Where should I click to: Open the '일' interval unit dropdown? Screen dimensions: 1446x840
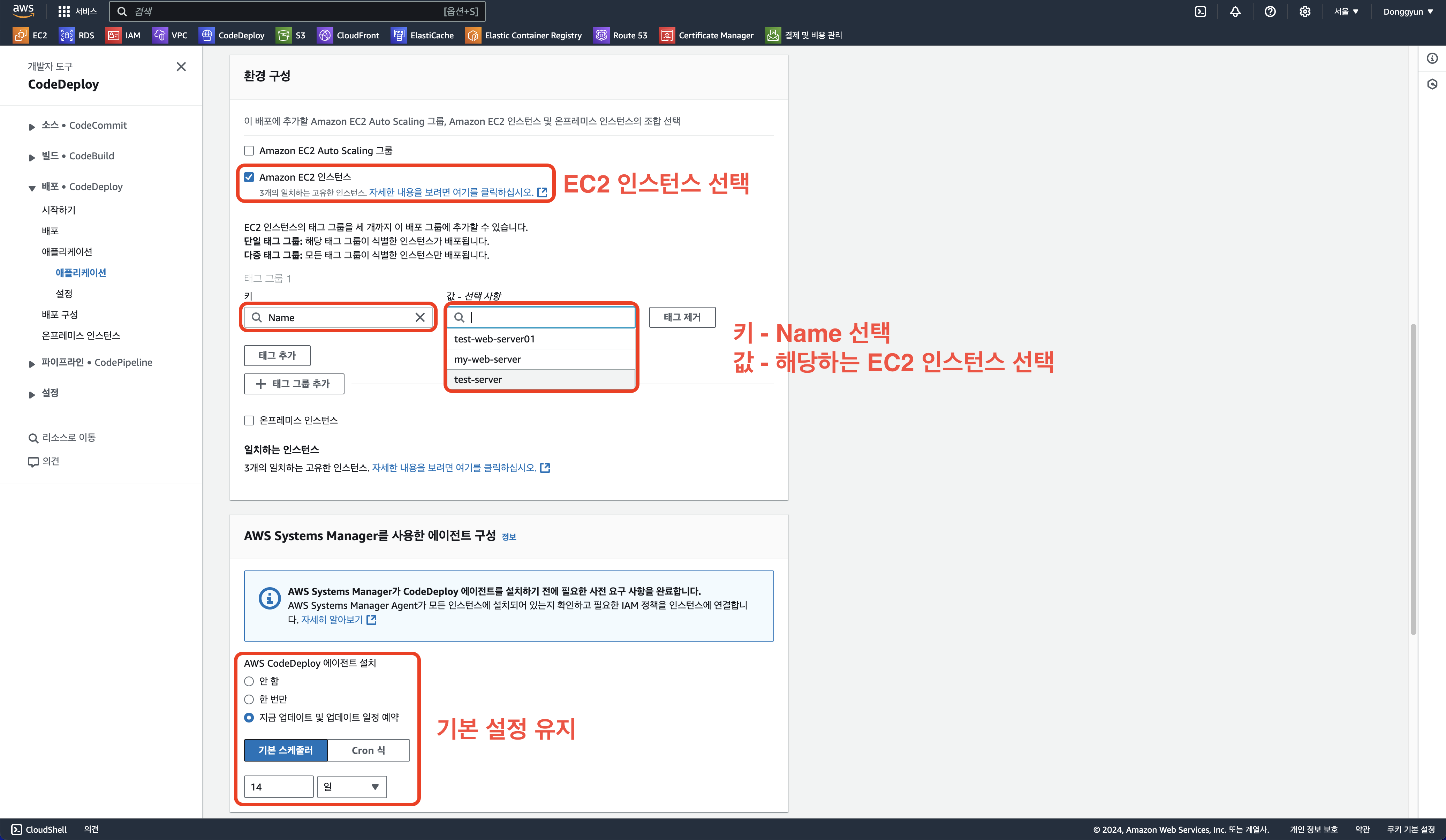tap(352, 787)
